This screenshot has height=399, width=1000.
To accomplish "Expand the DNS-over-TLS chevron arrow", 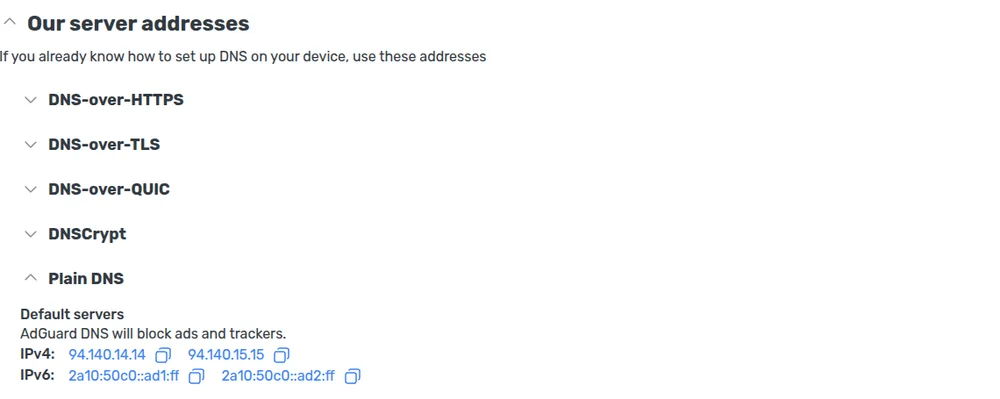I will 31,145.
